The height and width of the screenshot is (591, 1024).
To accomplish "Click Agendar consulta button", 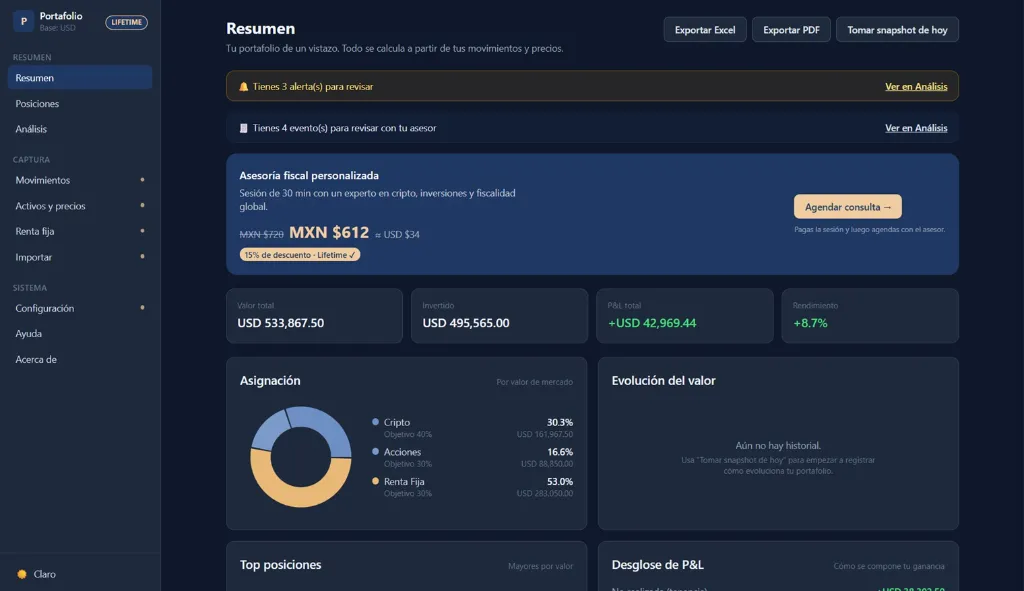I will pyautogui.click(x=848, y=206).
